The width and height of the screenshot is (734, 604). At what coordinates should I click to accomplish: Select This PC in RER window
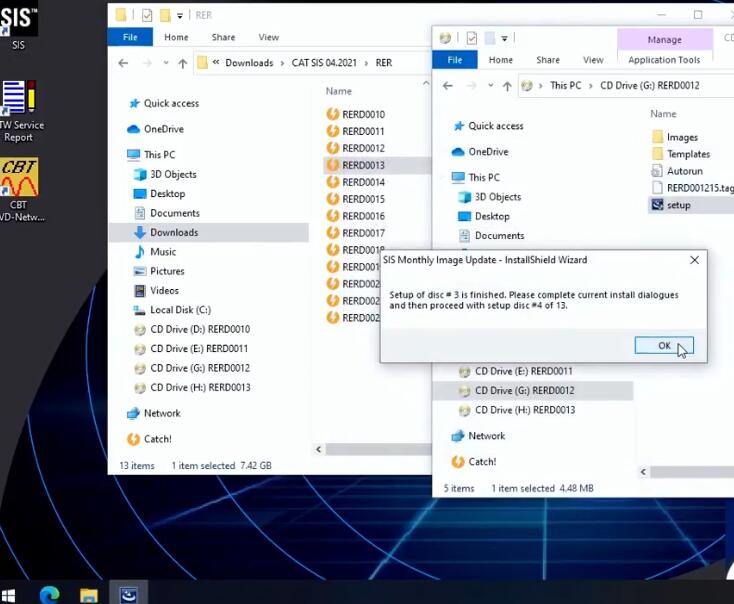pos(159,155)
